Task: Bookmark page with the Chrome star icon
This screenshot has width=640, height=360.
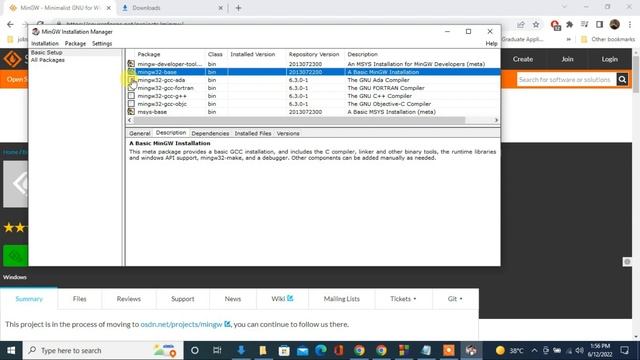Action: click(536, 25)
